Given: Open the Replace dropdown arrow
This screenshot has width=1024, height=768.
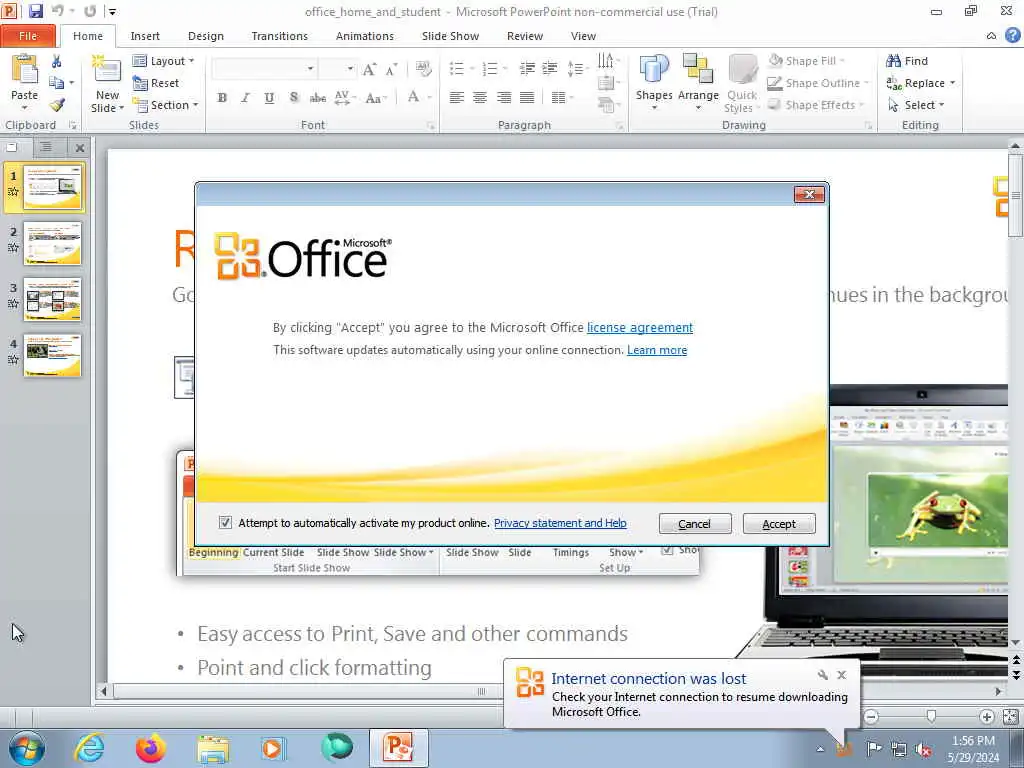Looking at the screenshot, I should tap(953, 83).
